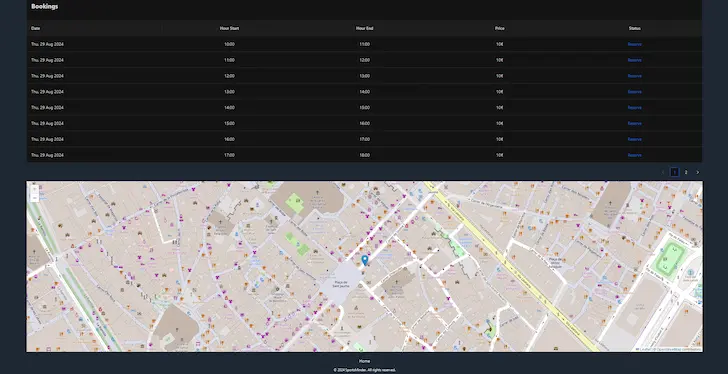This screenshot has height=374, width=728.
Task: Click the 18:00 hour end cell
Action: click(364, 155)
